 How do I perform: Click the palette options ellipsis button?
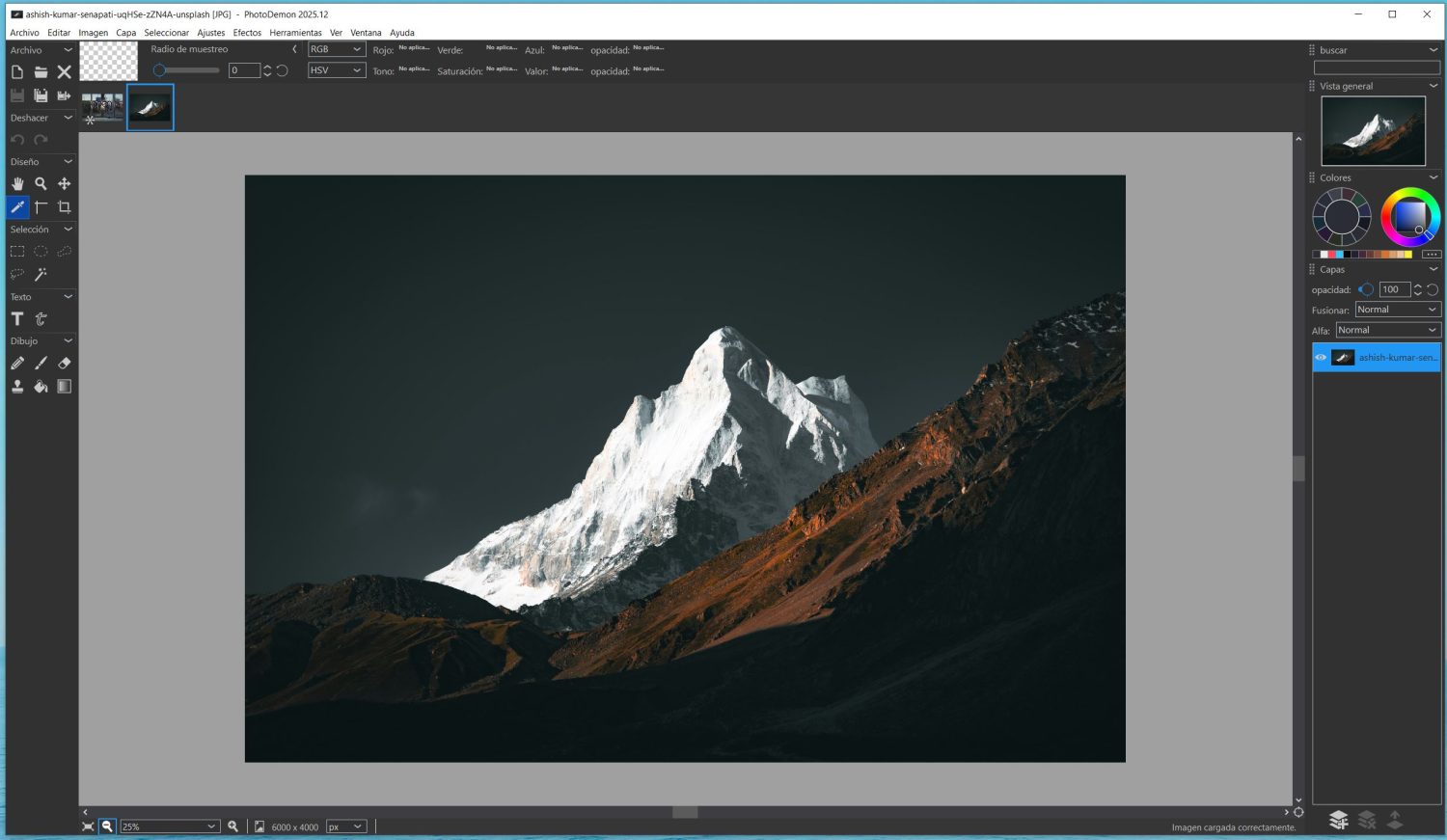pos(1431,255)
